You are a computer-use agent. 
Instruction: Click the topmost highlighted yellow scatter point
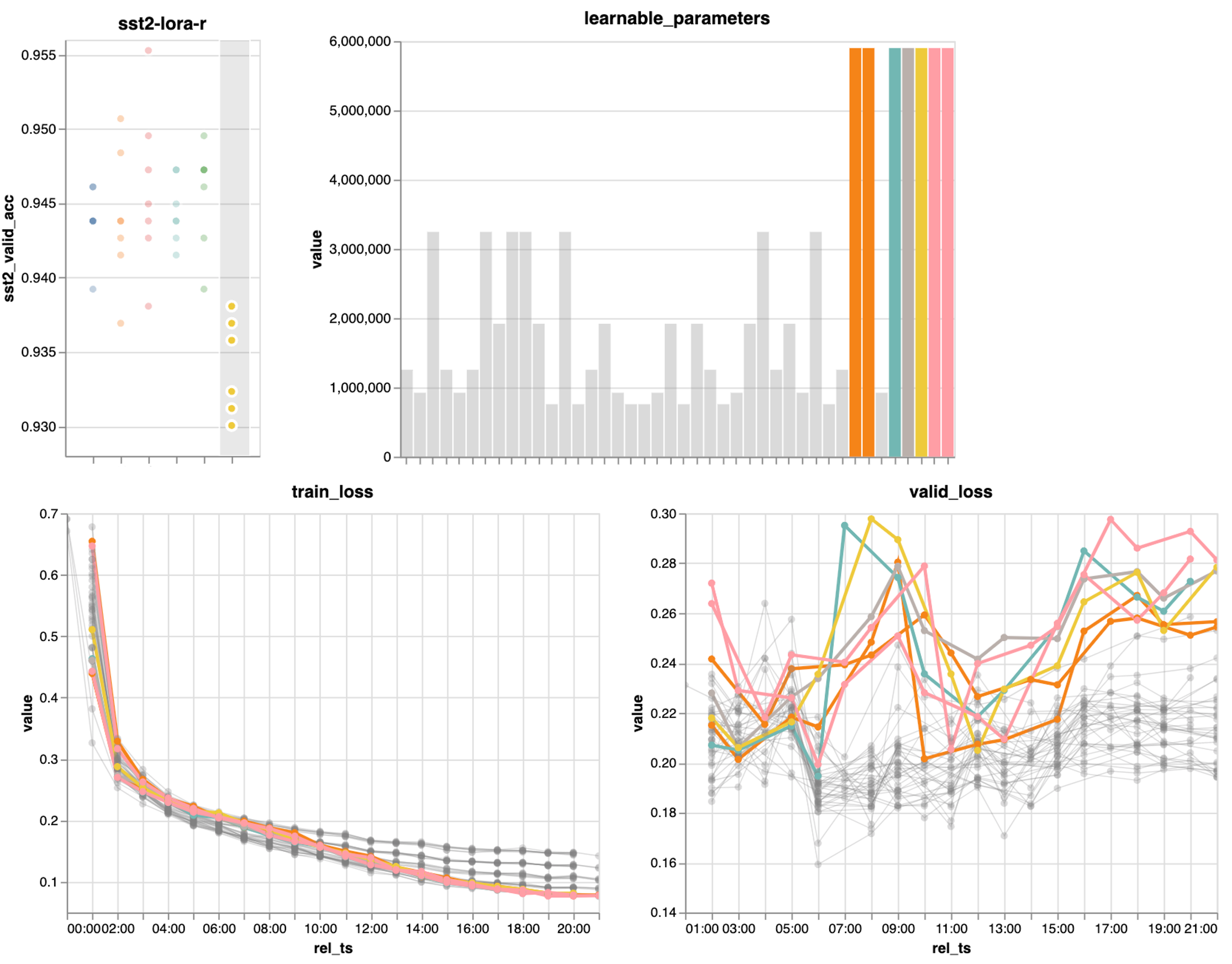coord(231,306)
